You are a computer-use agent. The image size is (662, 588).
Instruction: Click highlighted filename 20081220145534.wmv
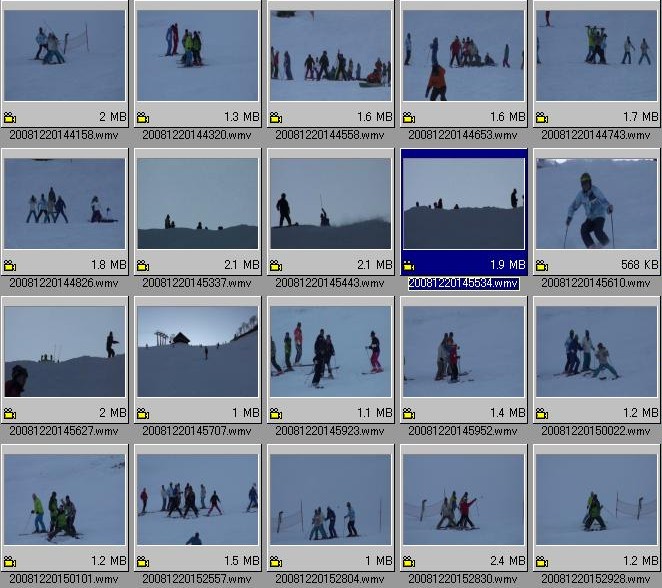(464, 283)
